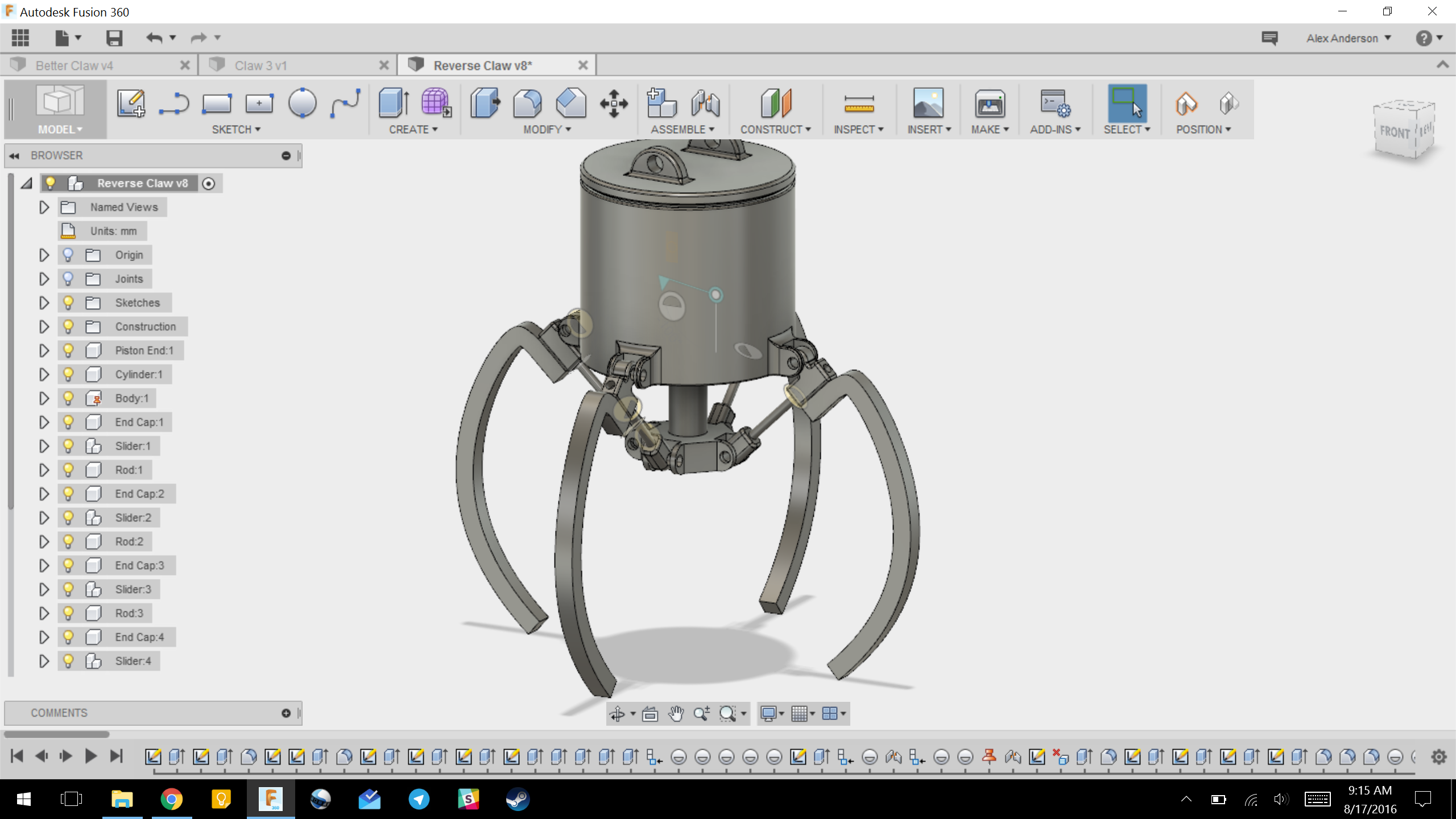1456x819 pixels.
Task: Switch to the Better Claw v4 tab
Action: tap(75, 65)
